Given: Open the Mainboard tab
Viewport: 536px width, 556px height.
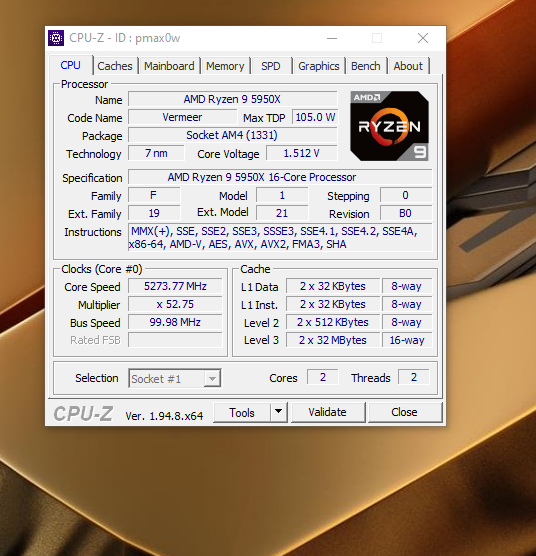Looking at the screenshot, I should 169,66.
